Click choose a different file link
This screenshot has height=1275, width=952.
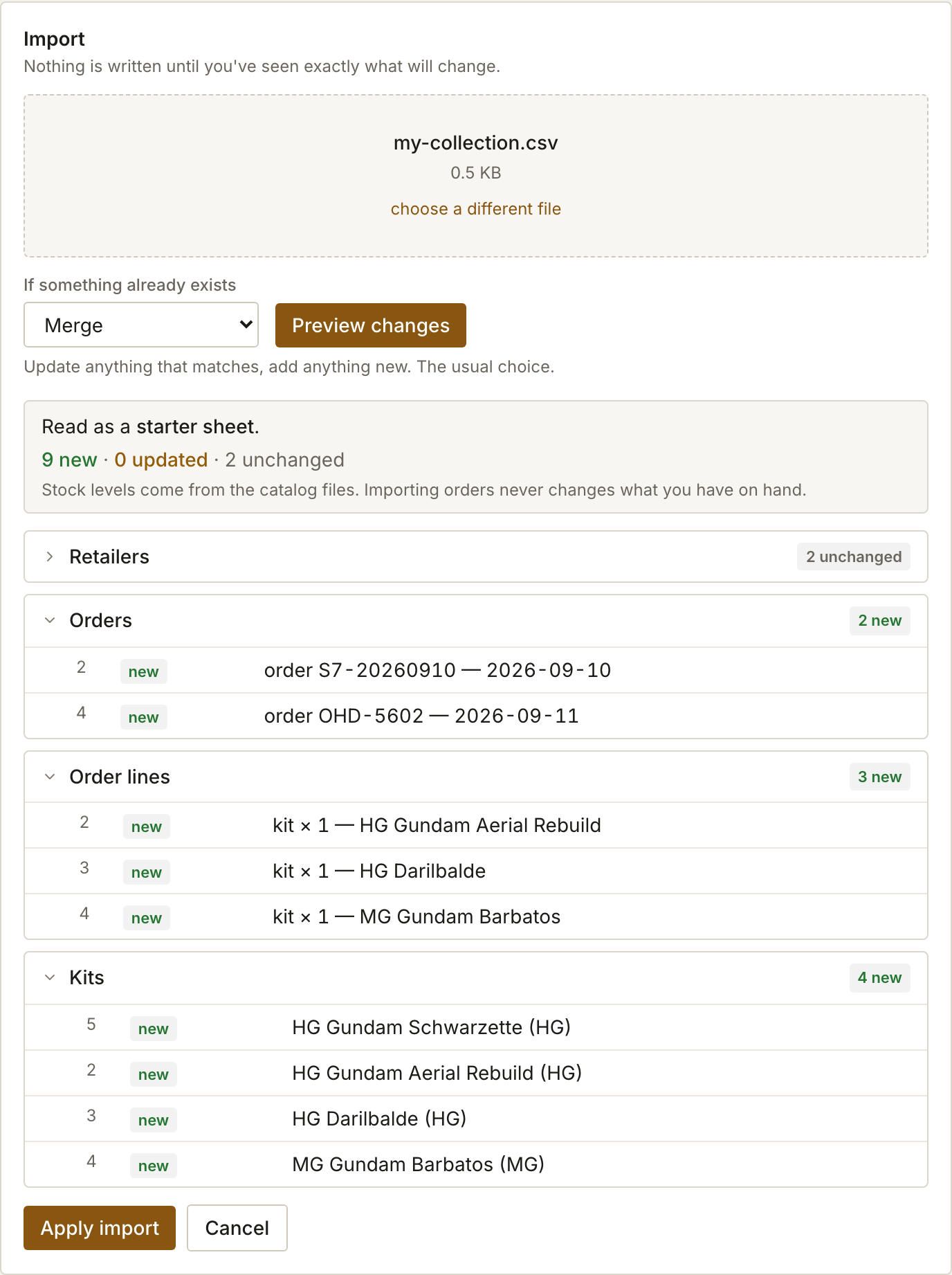pos(476,209)
